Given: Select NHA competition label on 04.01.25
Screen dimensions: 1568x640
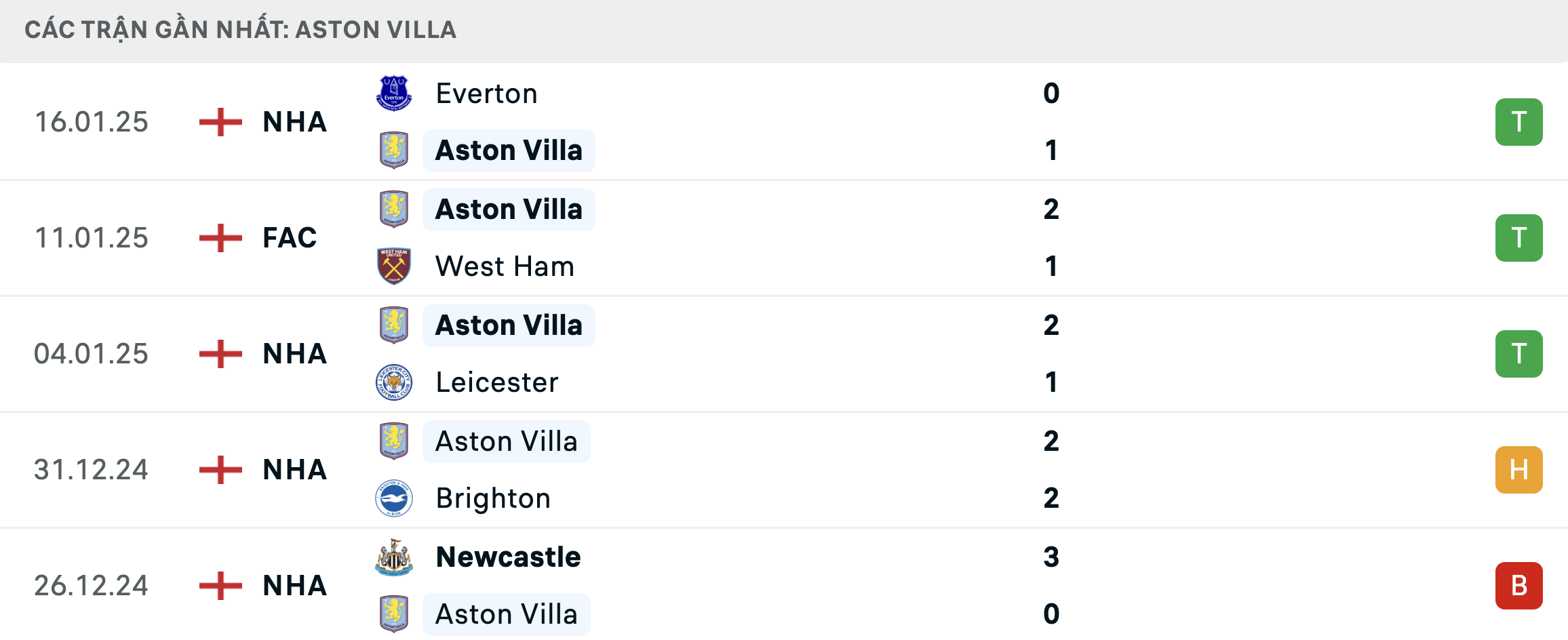Looking at the screenshot, I should 294,354.
